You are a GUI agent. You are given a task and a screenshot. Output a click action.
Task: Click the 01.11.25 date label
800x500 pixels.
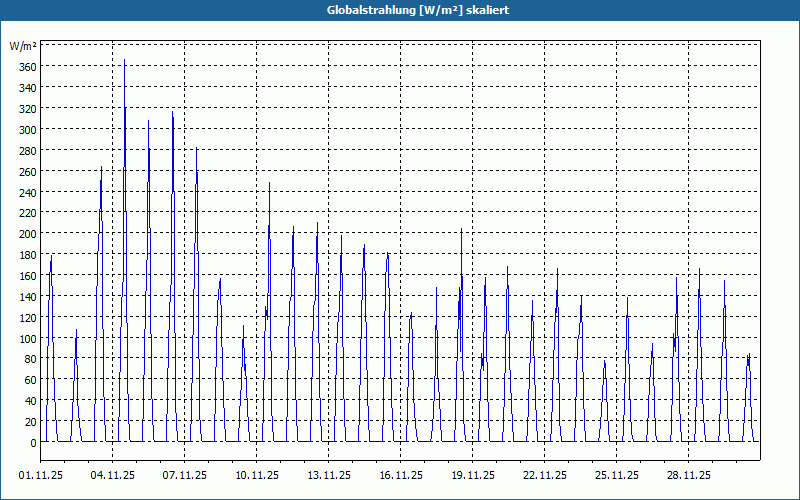[41, 476]
